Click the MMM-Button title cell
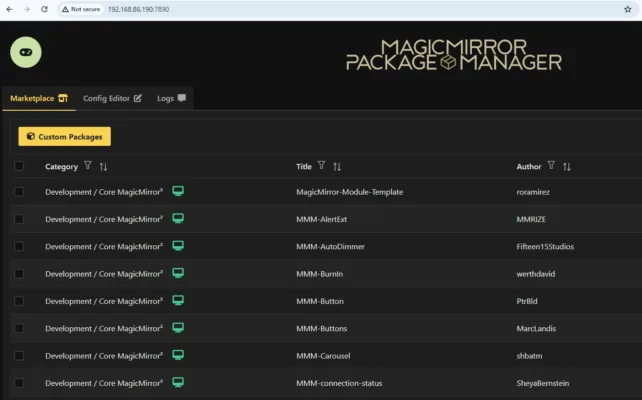Viewport: 642px width, 400px height. [320, 301]
